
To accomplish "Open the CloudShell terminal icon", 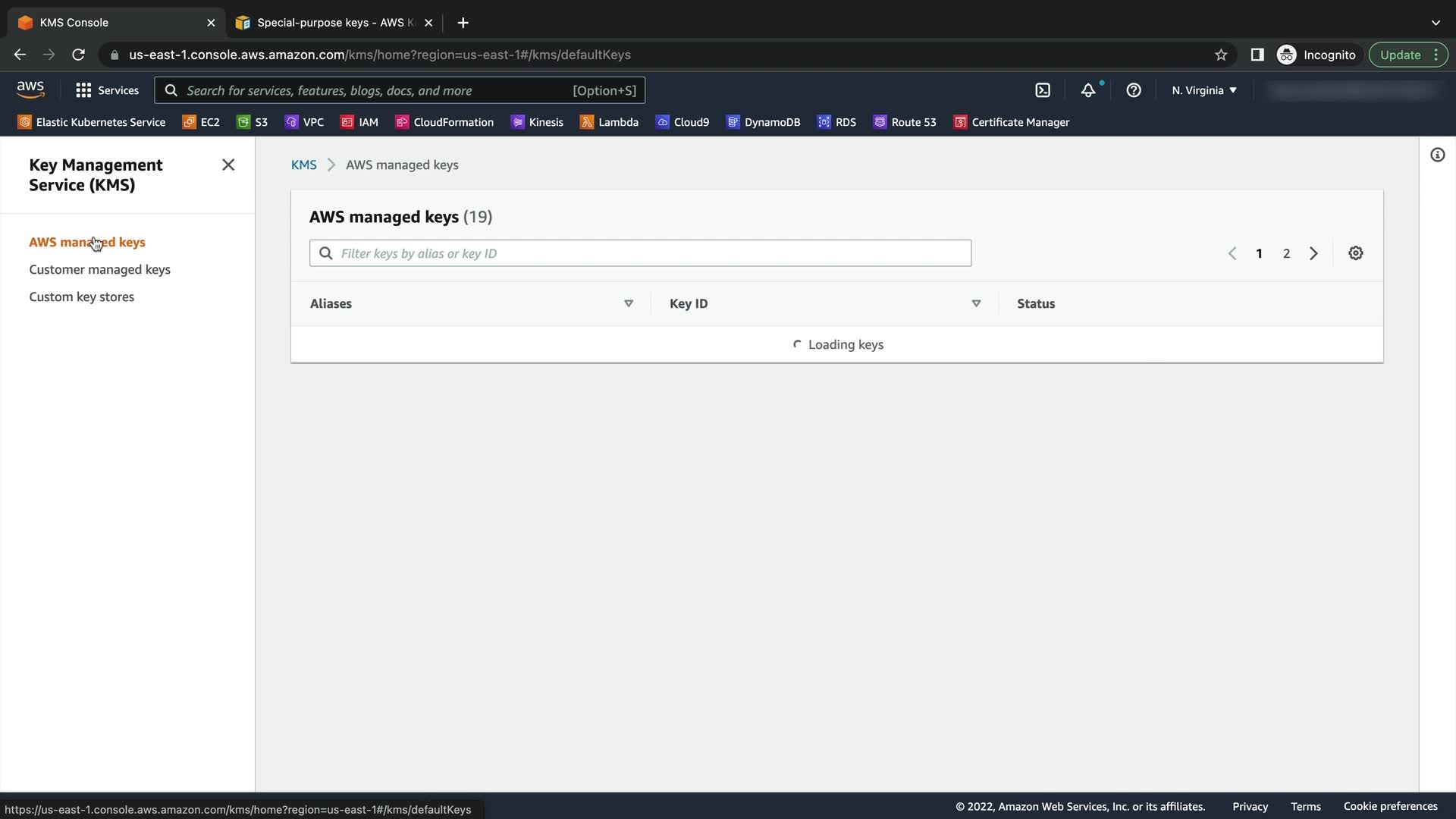I will [1043, 90].
